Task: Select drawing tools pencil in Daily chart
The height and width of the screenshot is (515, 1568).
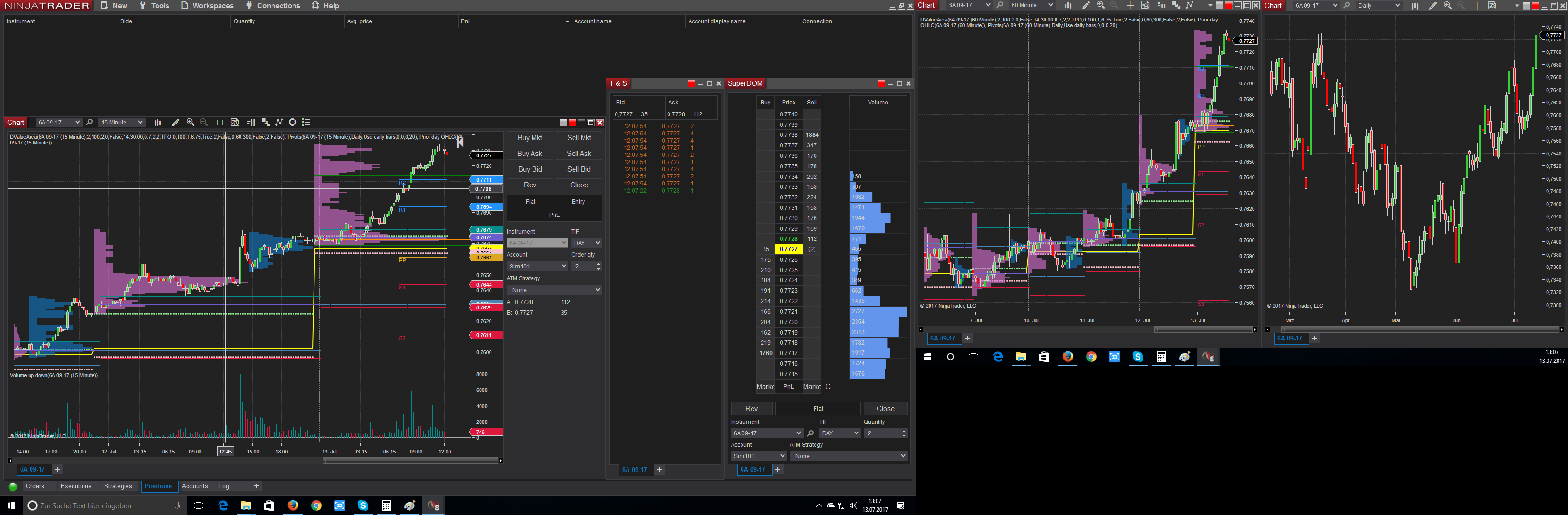Action: pos(1432,5)
